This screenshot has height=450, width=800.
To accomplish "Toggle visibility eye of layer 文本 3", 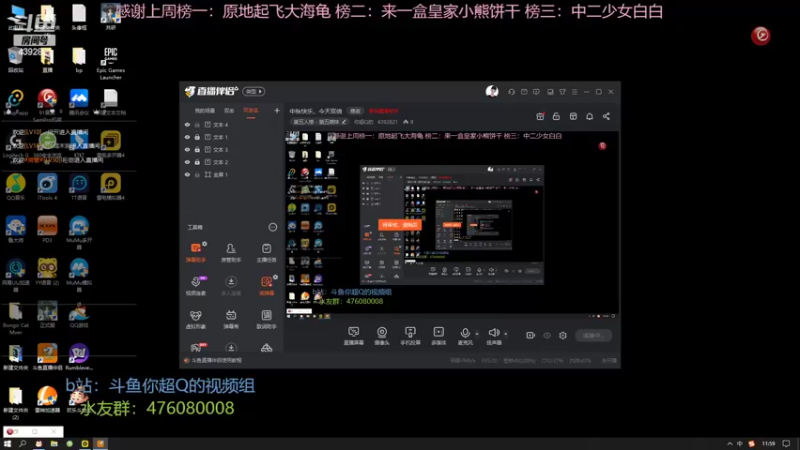I will tap(187, 149).
